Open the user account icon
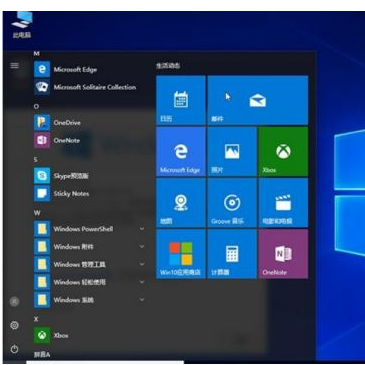 (x=14, y=302)
